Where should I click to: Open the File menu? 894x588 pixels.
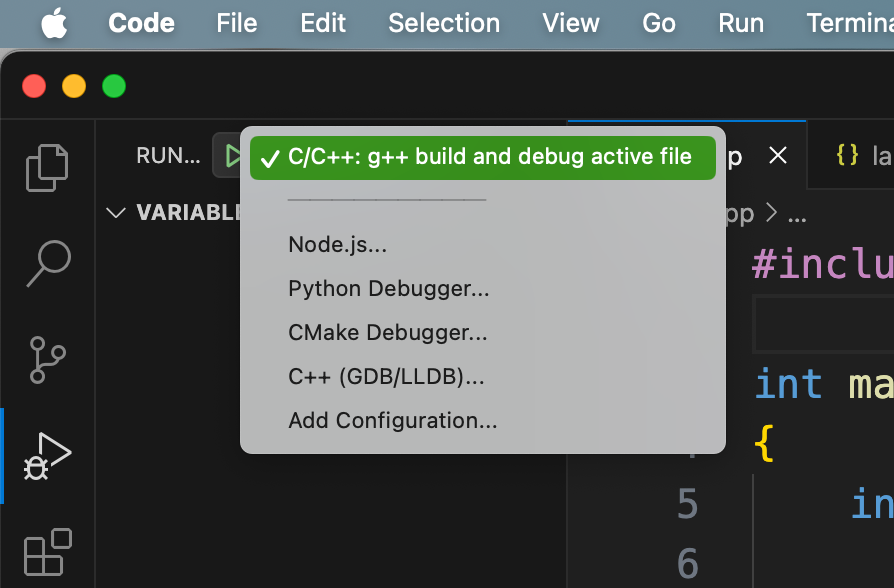pyautogui.click(x=236, y=23)
